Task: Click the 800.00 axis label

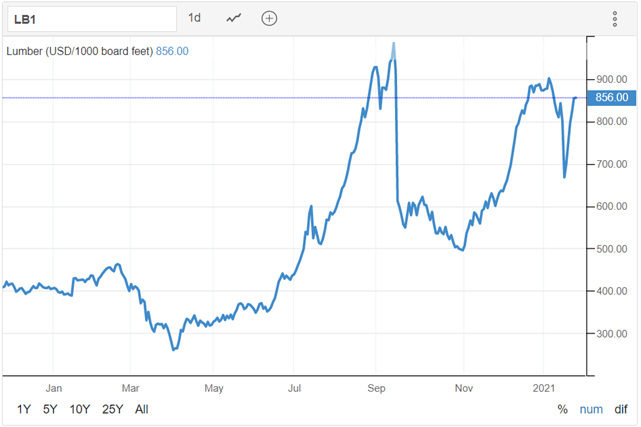Action: click(612, 121)
